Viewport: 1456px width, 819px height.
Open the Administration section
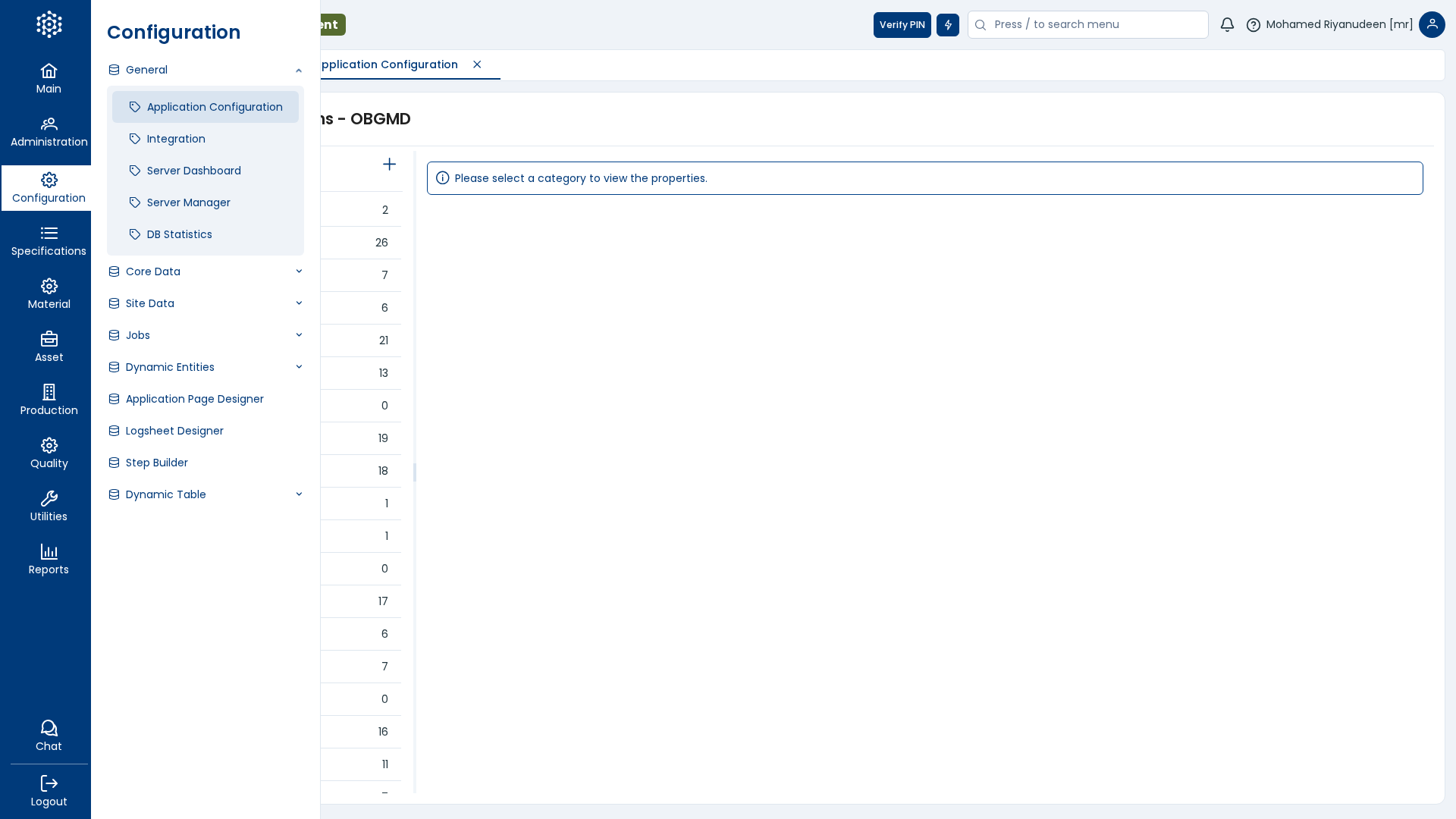click(49, 132)
